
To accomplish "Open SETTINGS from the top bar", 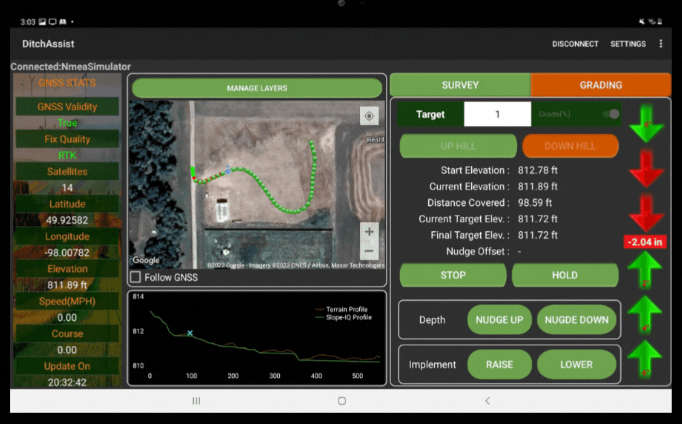I will (628, 44).
